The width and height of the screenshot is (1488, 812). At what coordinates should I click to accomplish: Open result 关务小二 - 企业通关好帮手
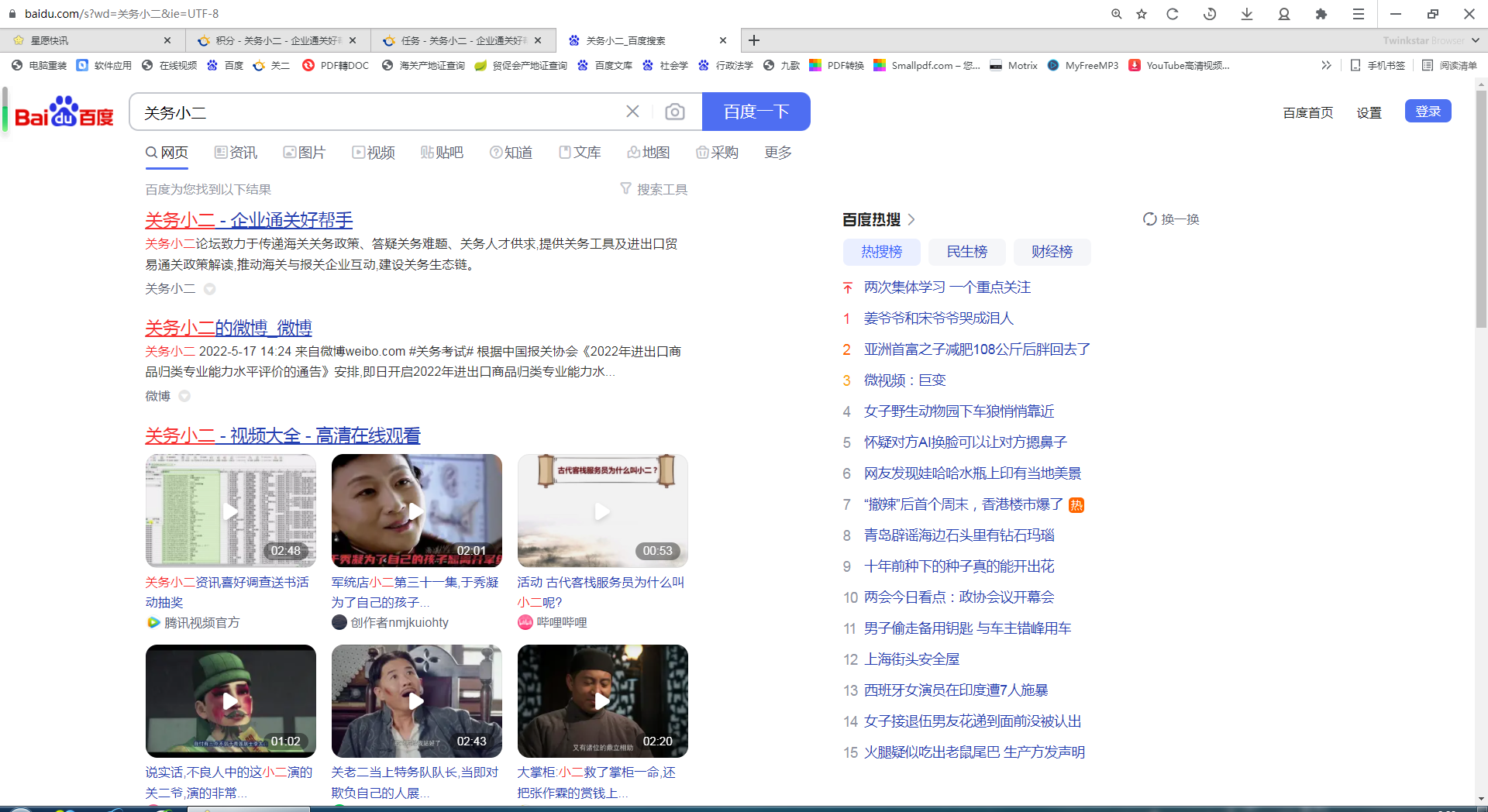point(249,220)
